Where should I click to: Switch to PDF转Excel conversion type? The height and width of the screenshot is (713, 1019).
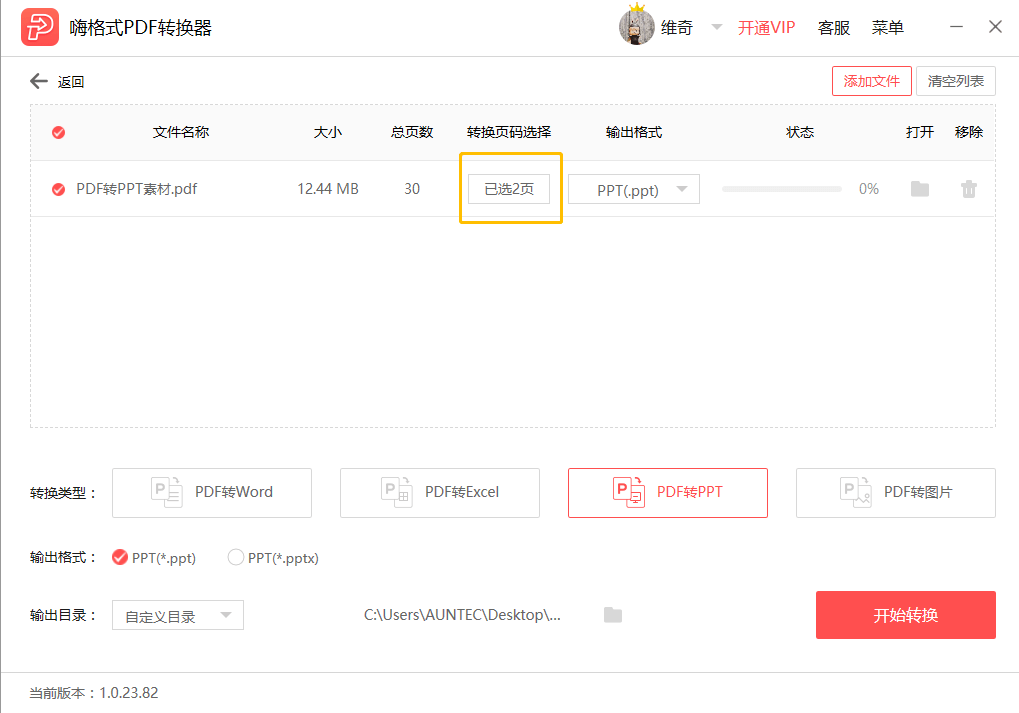point(440,493)
